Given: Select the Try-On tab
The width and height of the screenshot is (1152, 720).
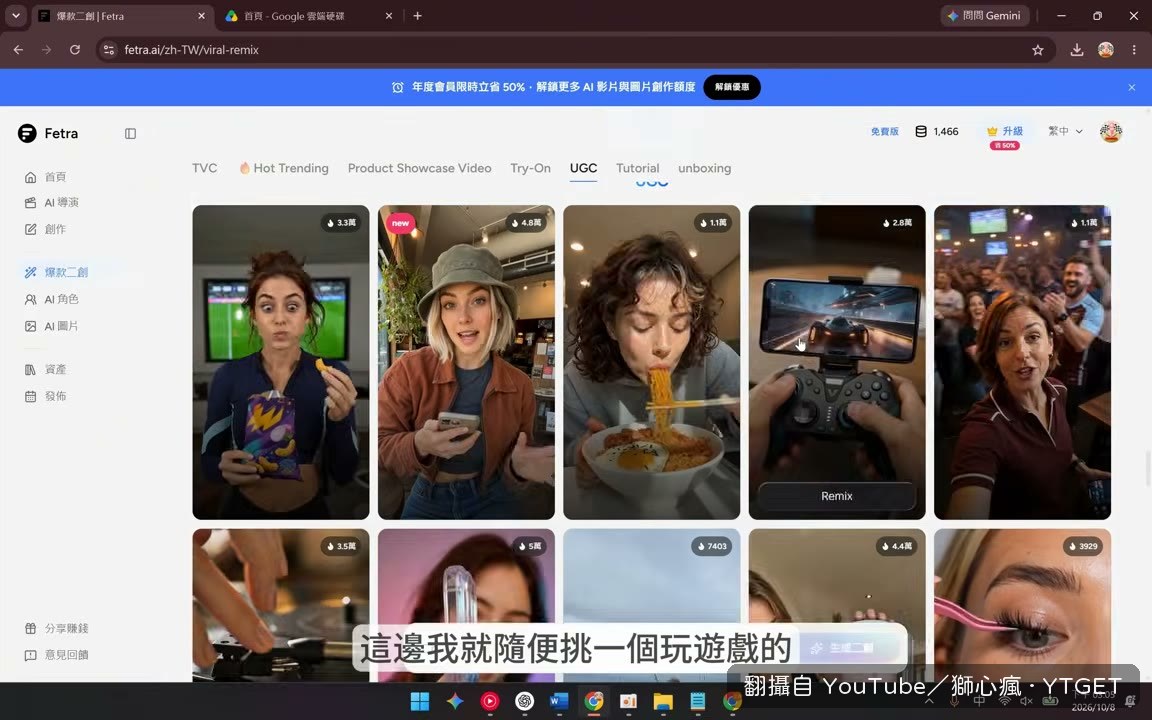Looking at the screenshot, I should point(530,168).
